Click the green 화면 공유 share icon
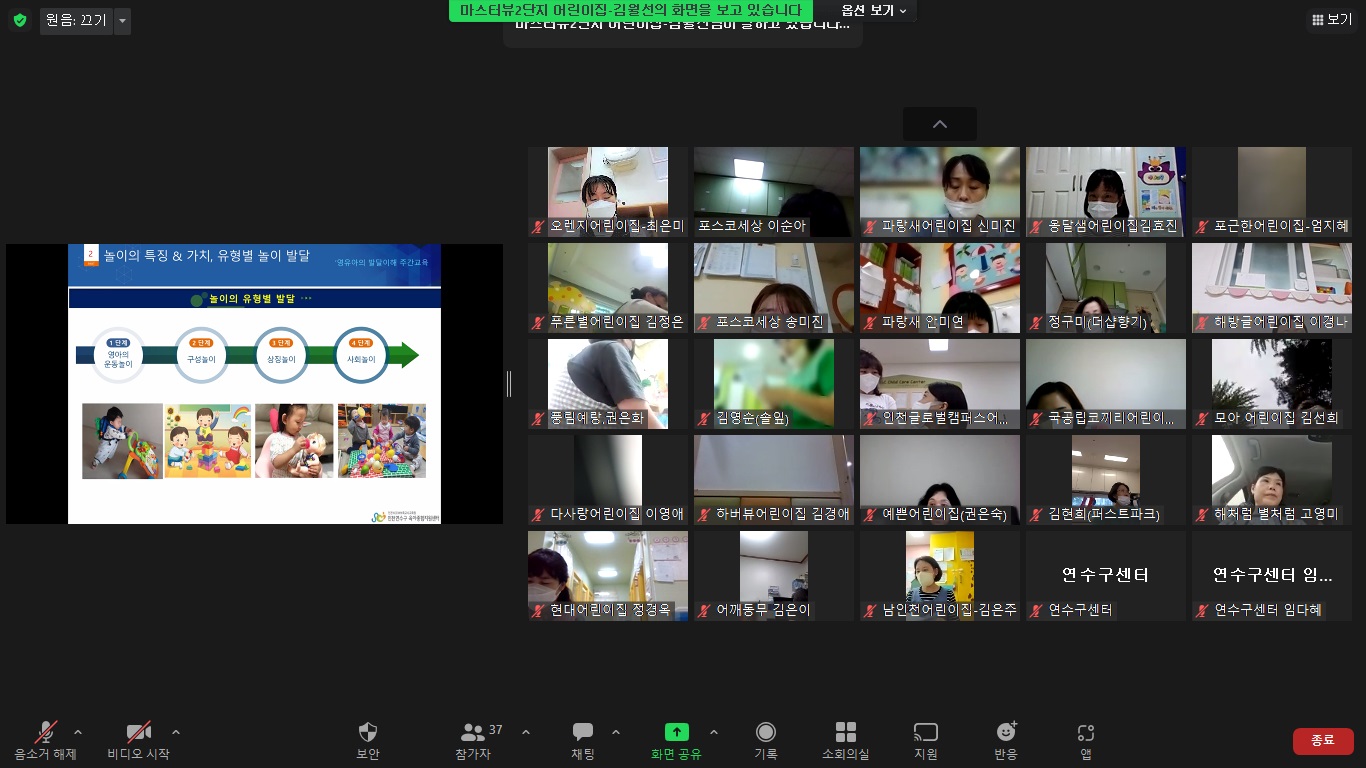The width and height of the screenshot is (1366, 768). pyautogui.click(x=677, y=733)
